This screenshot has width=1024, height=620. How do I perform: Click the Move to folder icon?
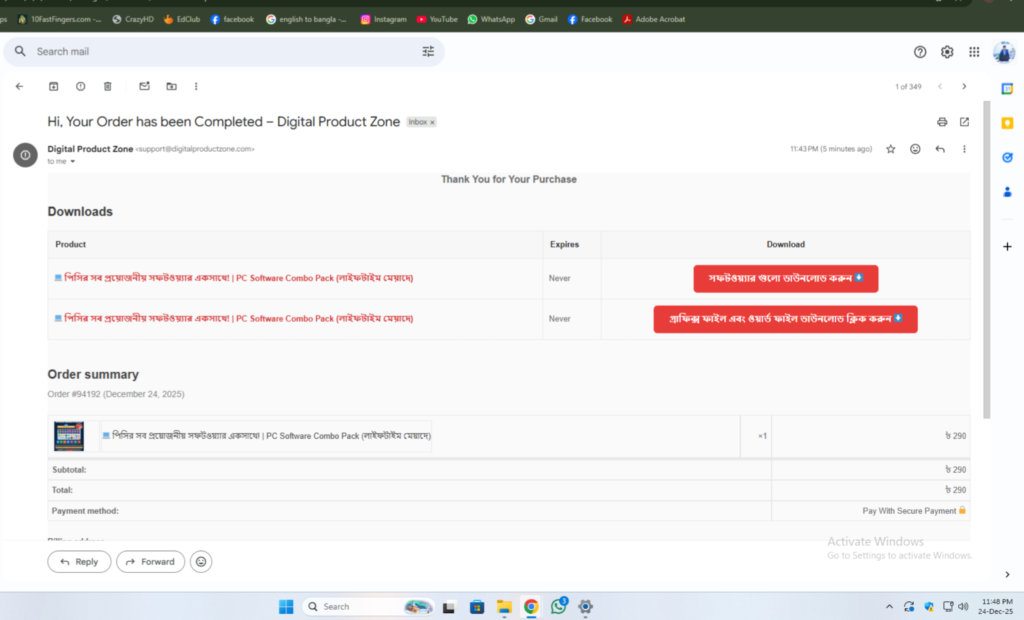click(171, 87)
